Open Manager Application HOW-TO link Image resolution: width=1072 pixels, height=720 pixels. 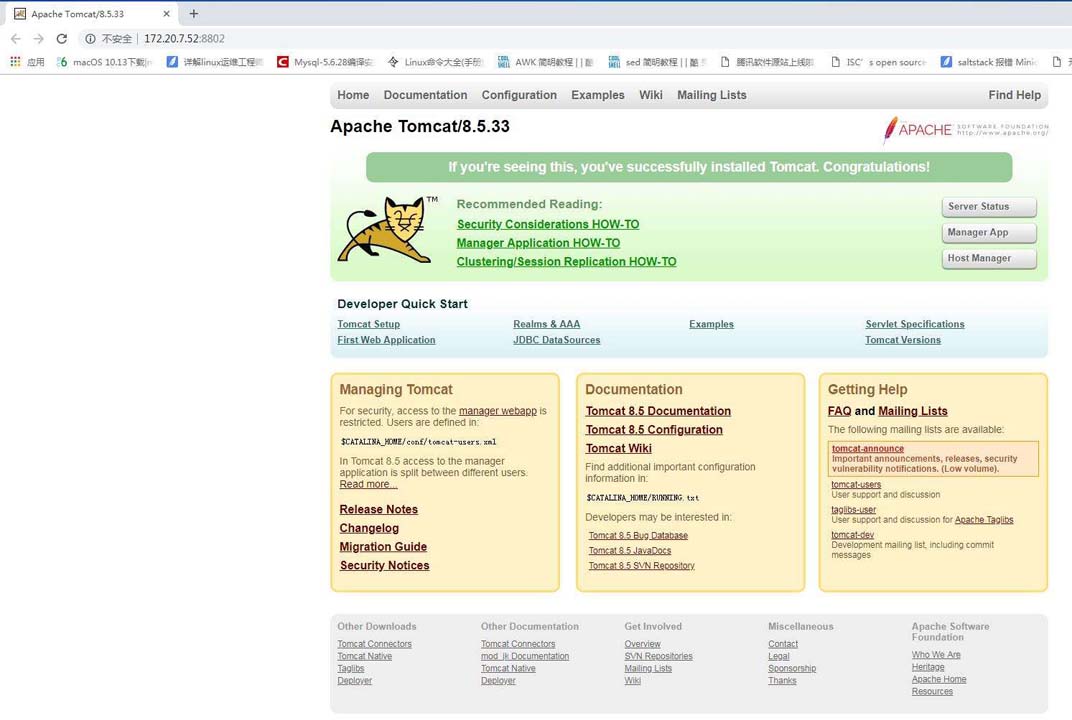pos(538,243)
